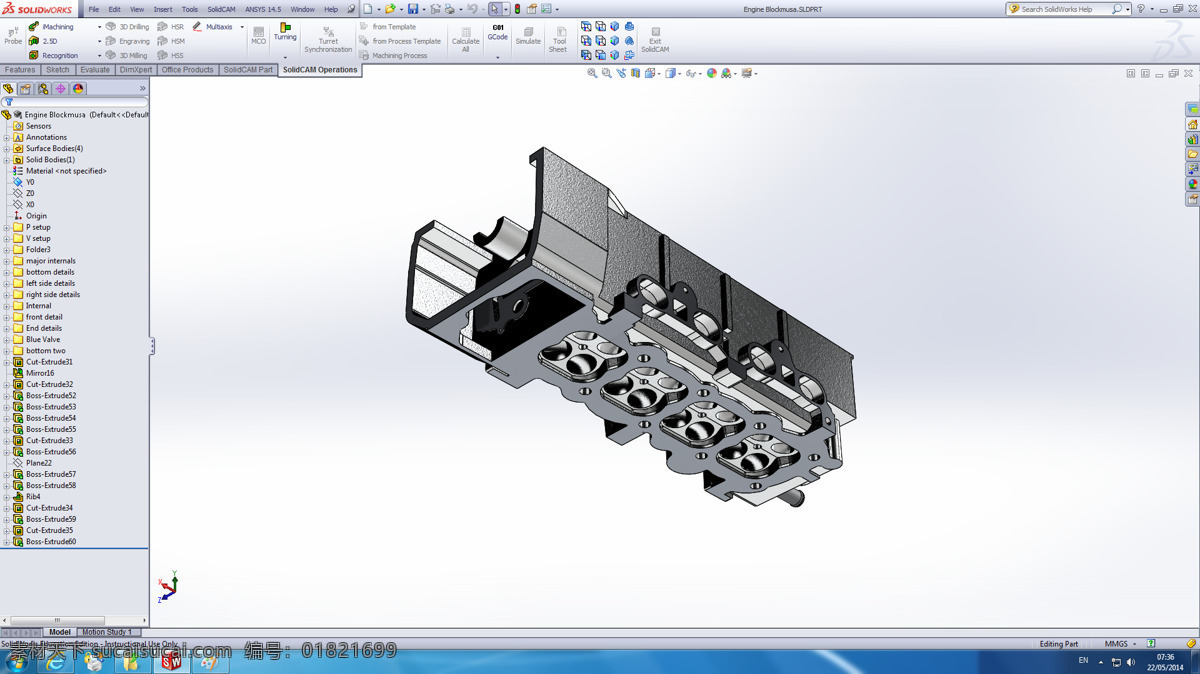Expand the major internals folder
The height and width of the screenshot is (674, 1200).
6,261
